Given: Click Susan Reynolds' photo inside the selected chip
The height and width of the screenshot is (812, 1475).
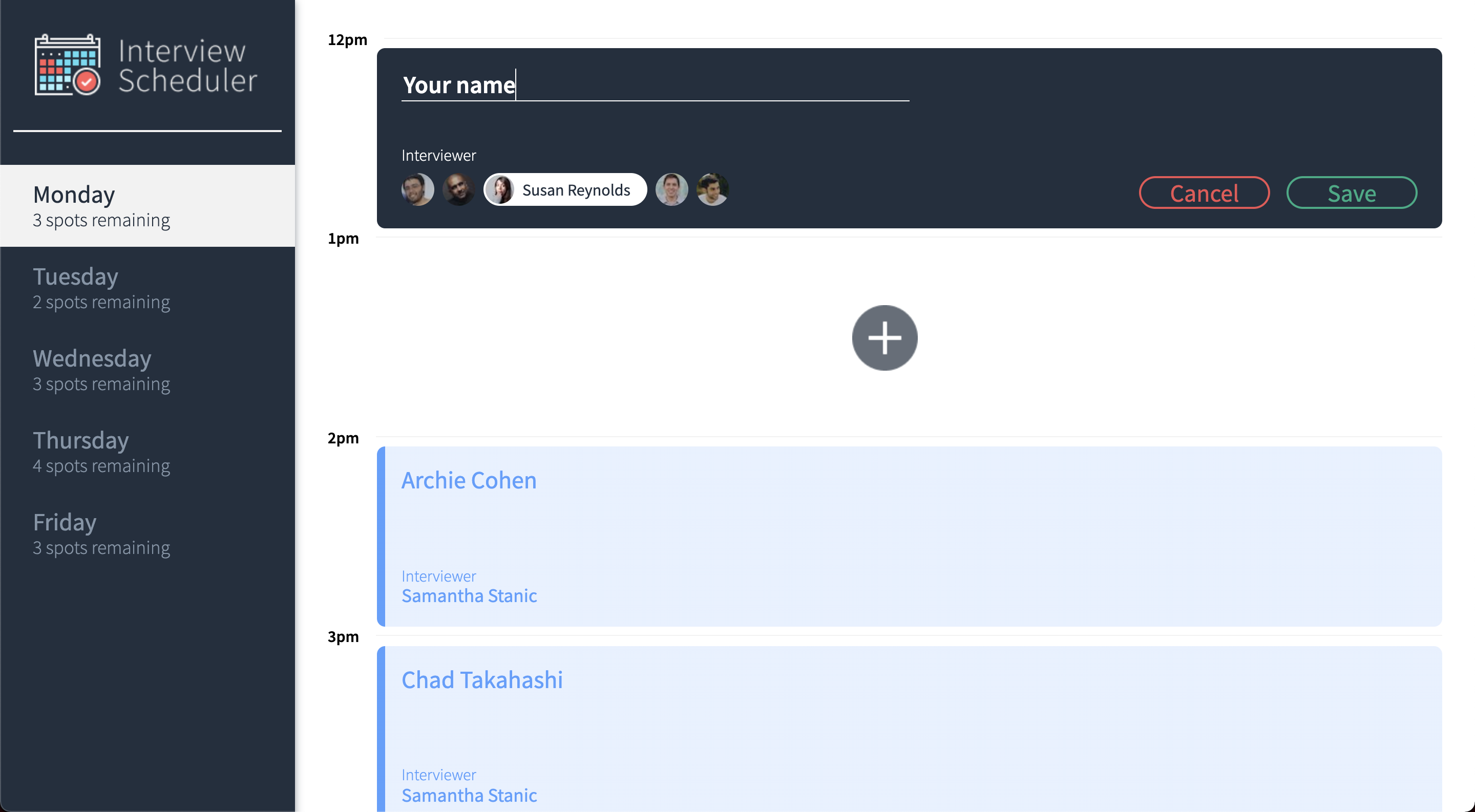Looking at the screenshot, I should [x=500, y=189].
